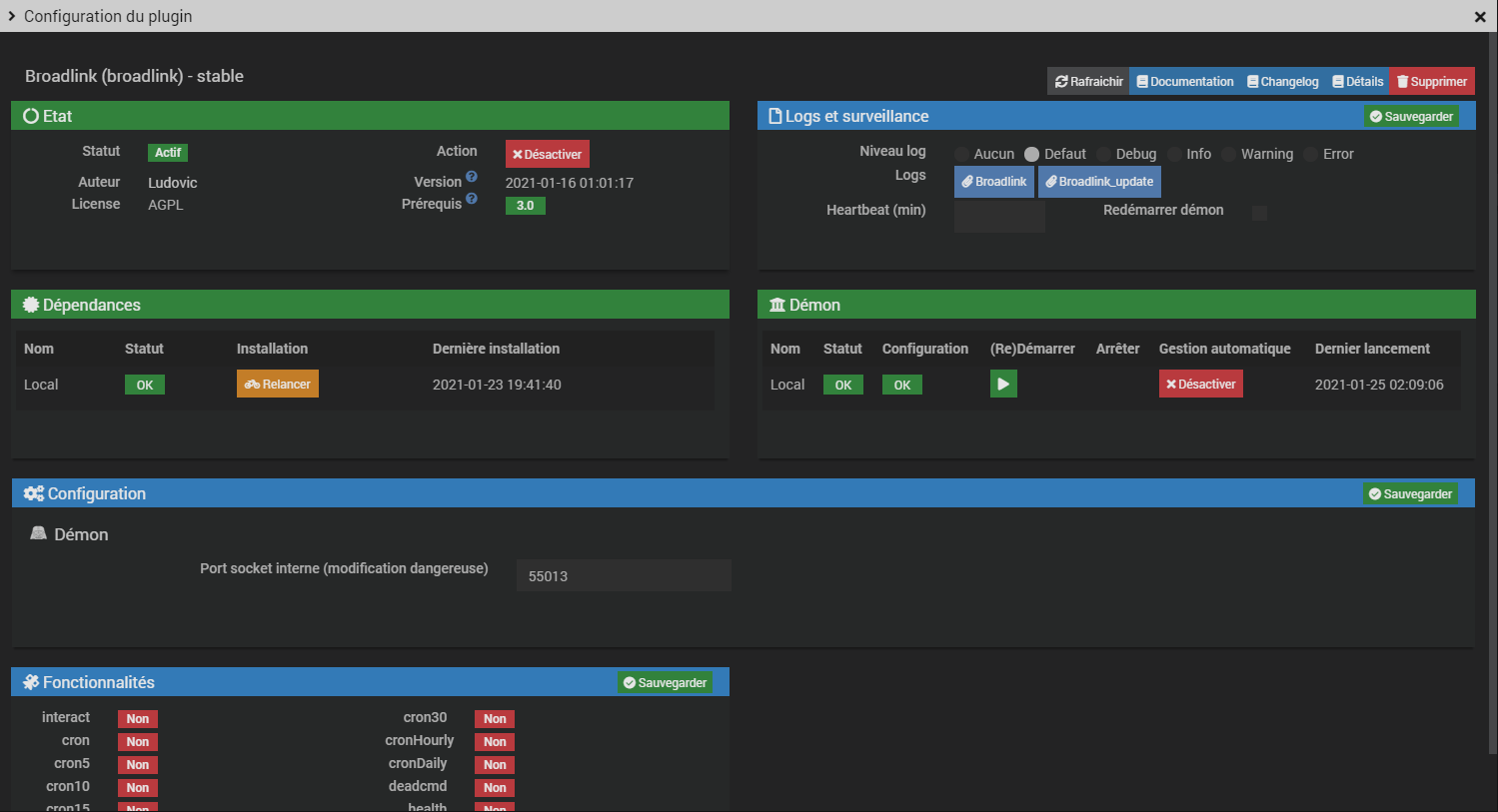1498x812 pixels.
Task: Close the Configuration du plugin dialog
Action: pyautogui.click(x=1480, y=17)
